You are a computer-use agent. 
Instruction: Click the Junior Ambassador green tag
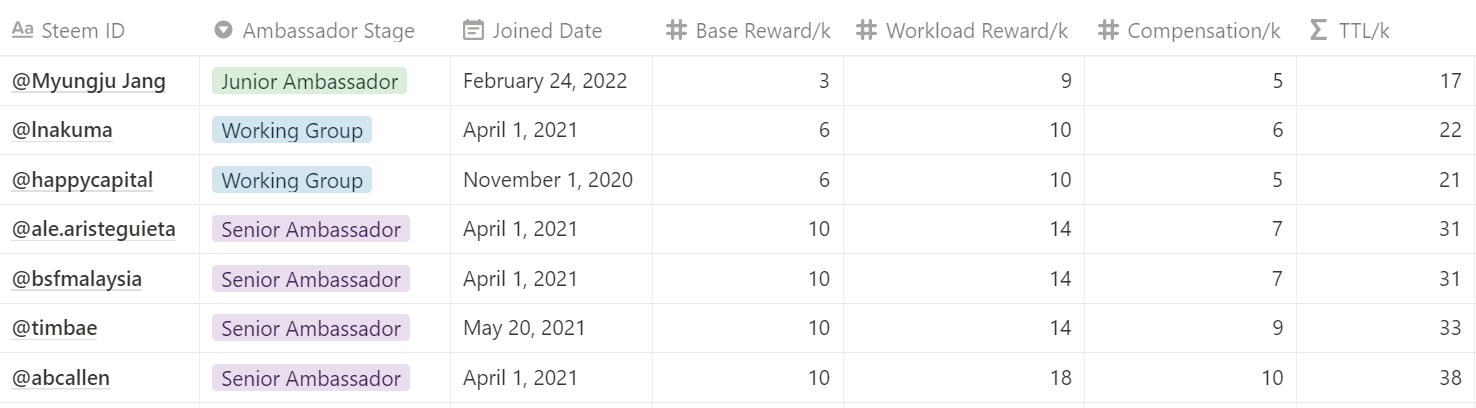click(309, 82)
